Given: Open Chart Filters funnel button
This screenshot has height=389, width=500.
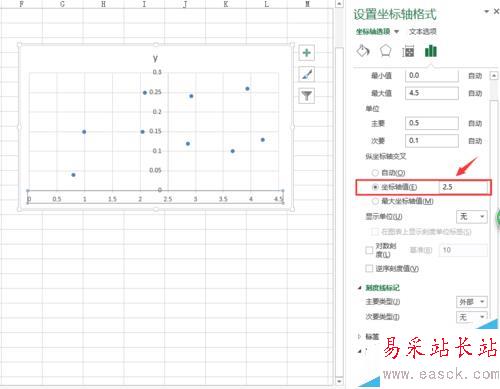Looking at the screenshot, I should pyautogui.click(x=306, y=96).
